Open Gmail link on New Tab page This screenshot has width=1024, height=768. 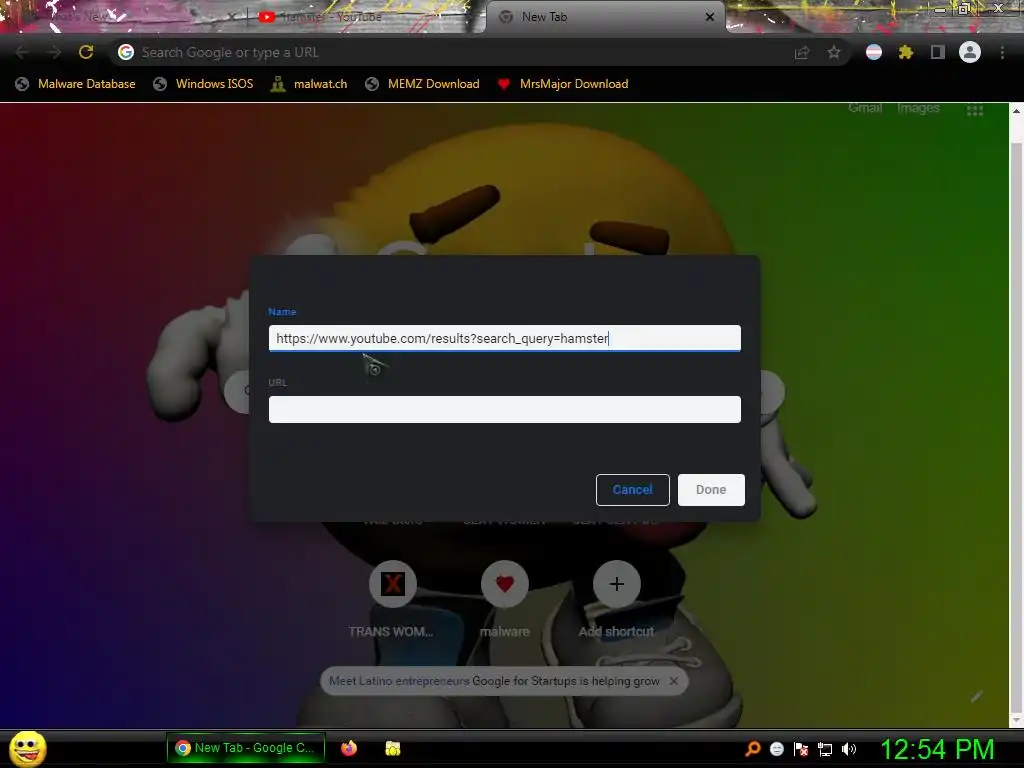tap(865, 108)
